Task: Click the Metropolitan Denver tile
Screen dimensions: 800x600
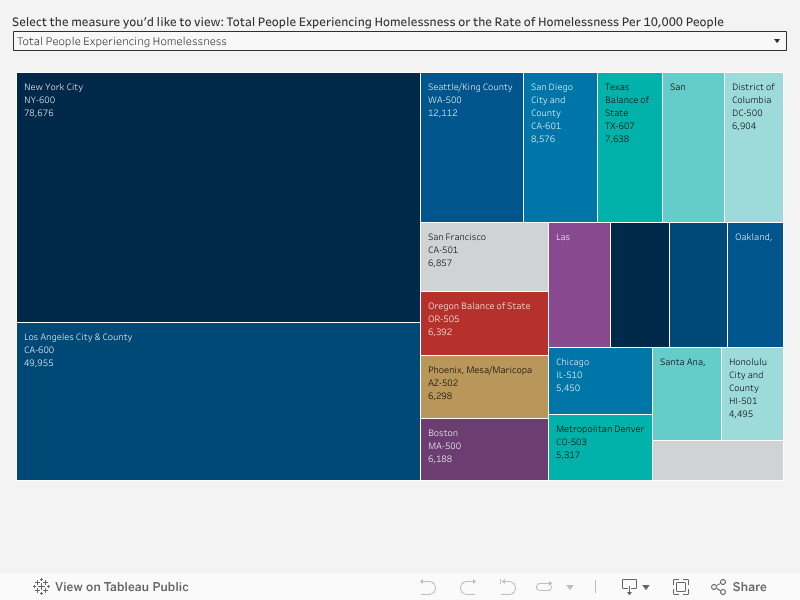Action: coord(600,448)
